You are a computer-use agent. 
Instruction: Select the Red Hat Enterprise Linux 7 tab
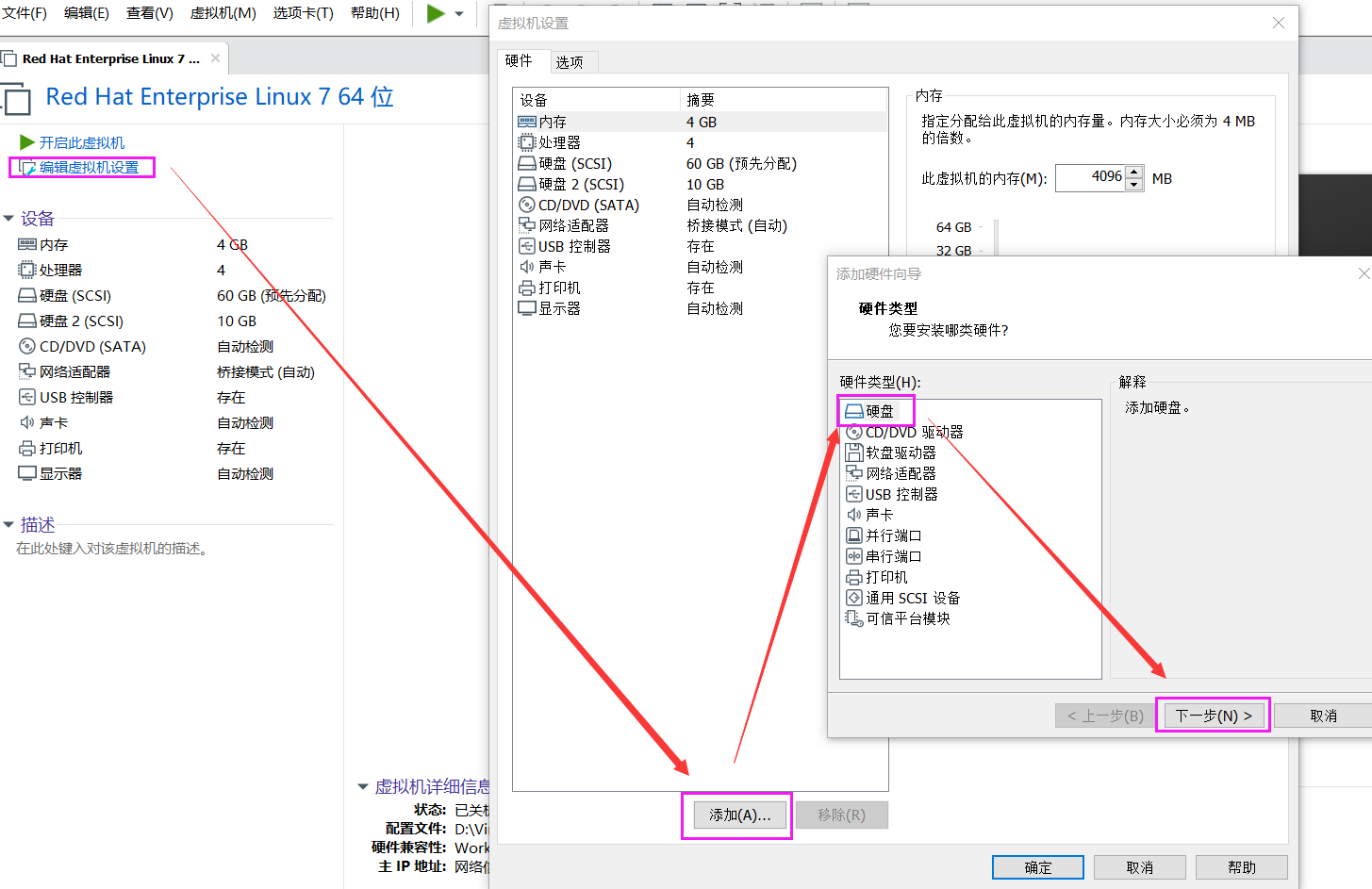111,58
